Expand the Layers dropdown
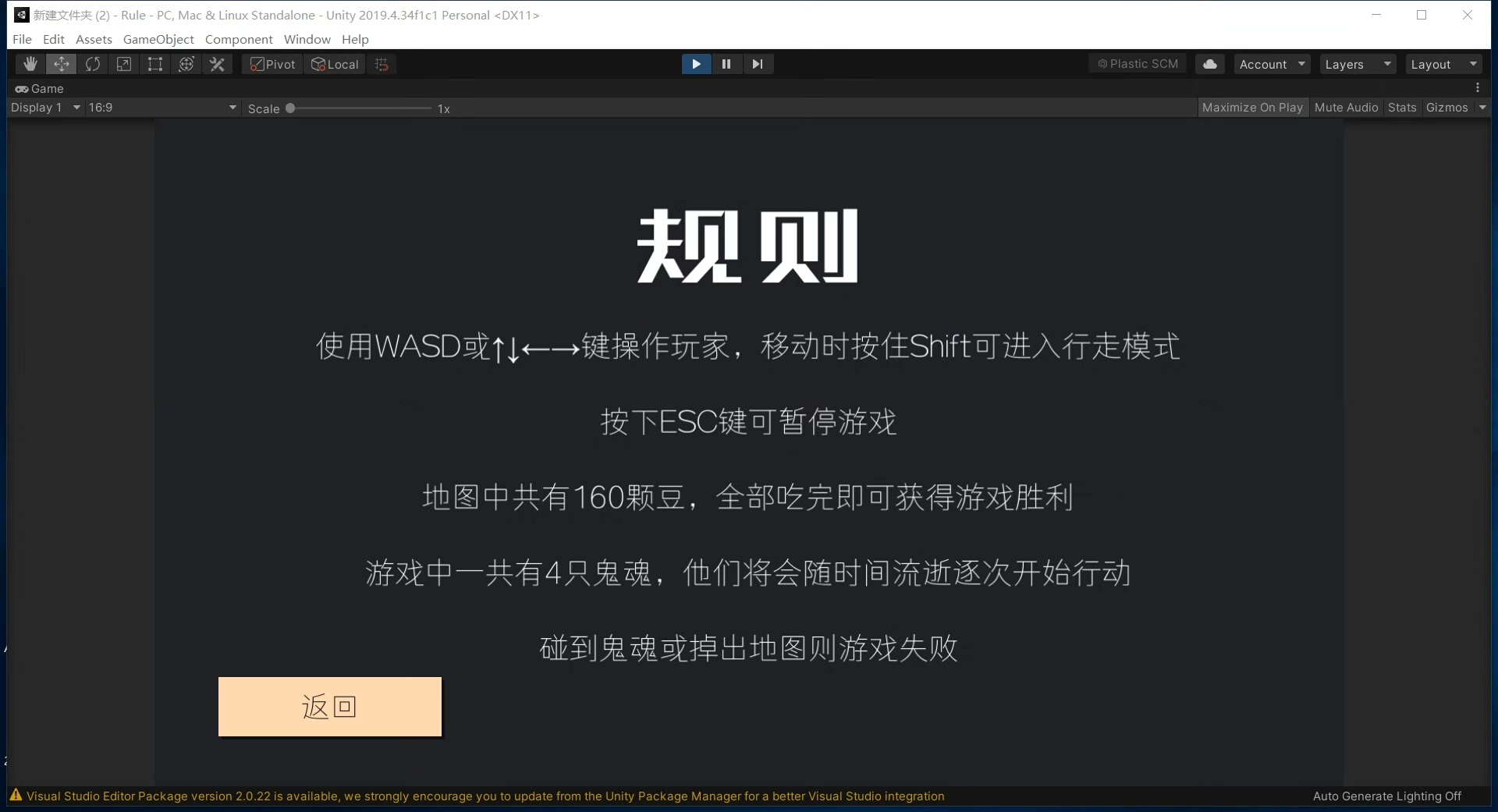The image size is (1498, 812). [1358, 64]
